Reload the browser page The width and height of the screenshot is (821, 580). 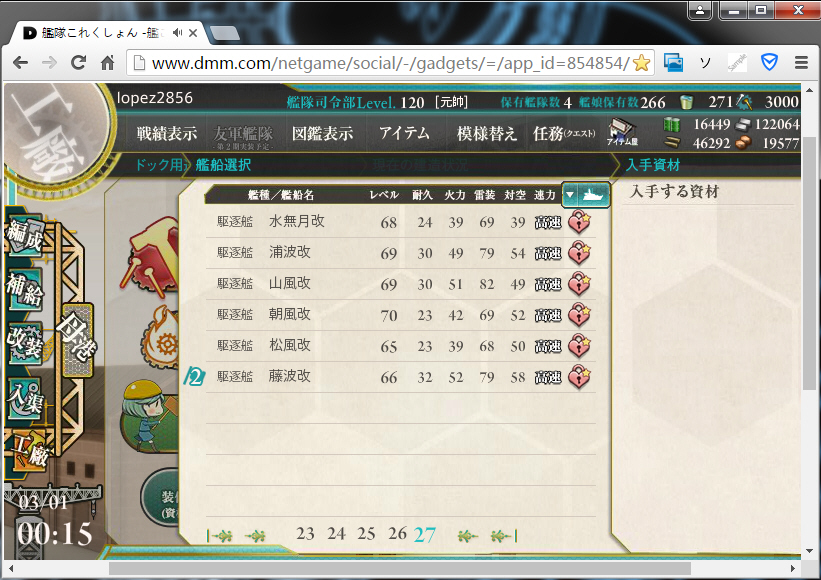coord(79,63)
